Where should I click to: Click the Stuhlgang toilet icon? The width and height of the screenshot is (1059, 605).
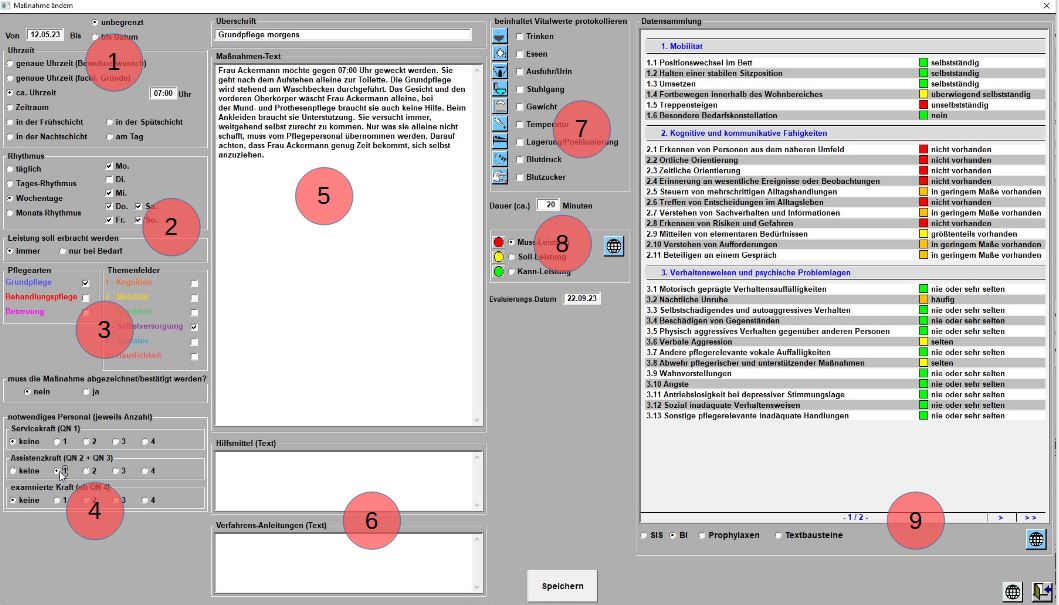[500, 89]
